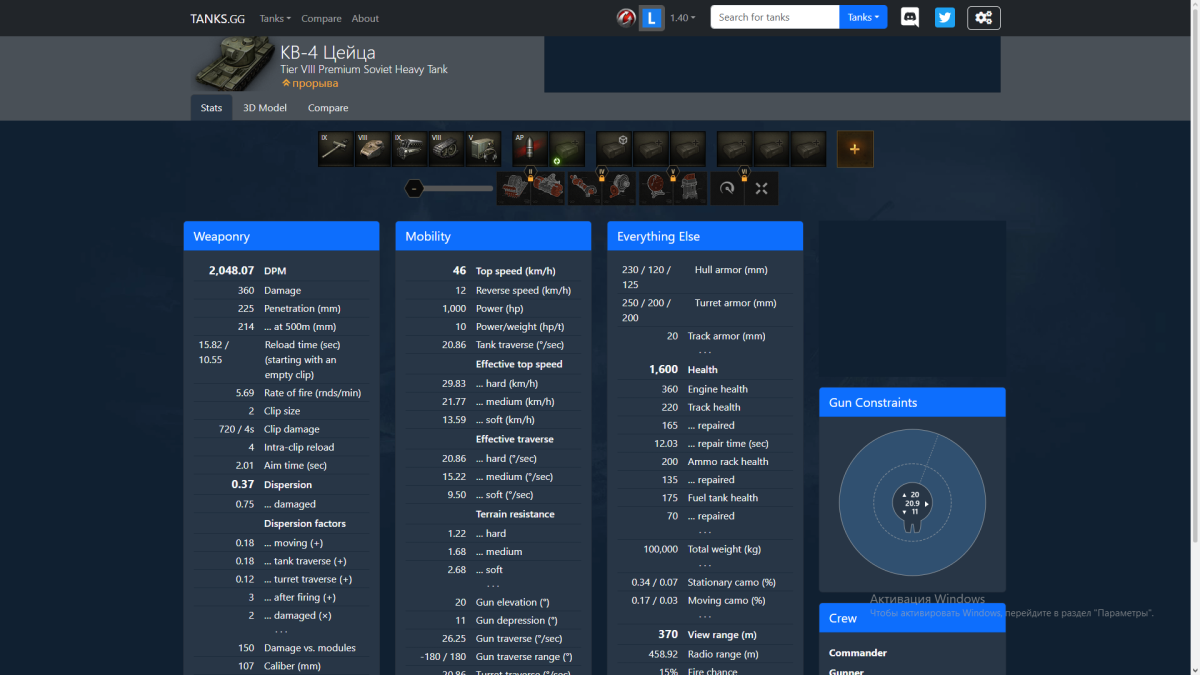
Task: Click the Commander crew entry
Action: click(858, 653)
